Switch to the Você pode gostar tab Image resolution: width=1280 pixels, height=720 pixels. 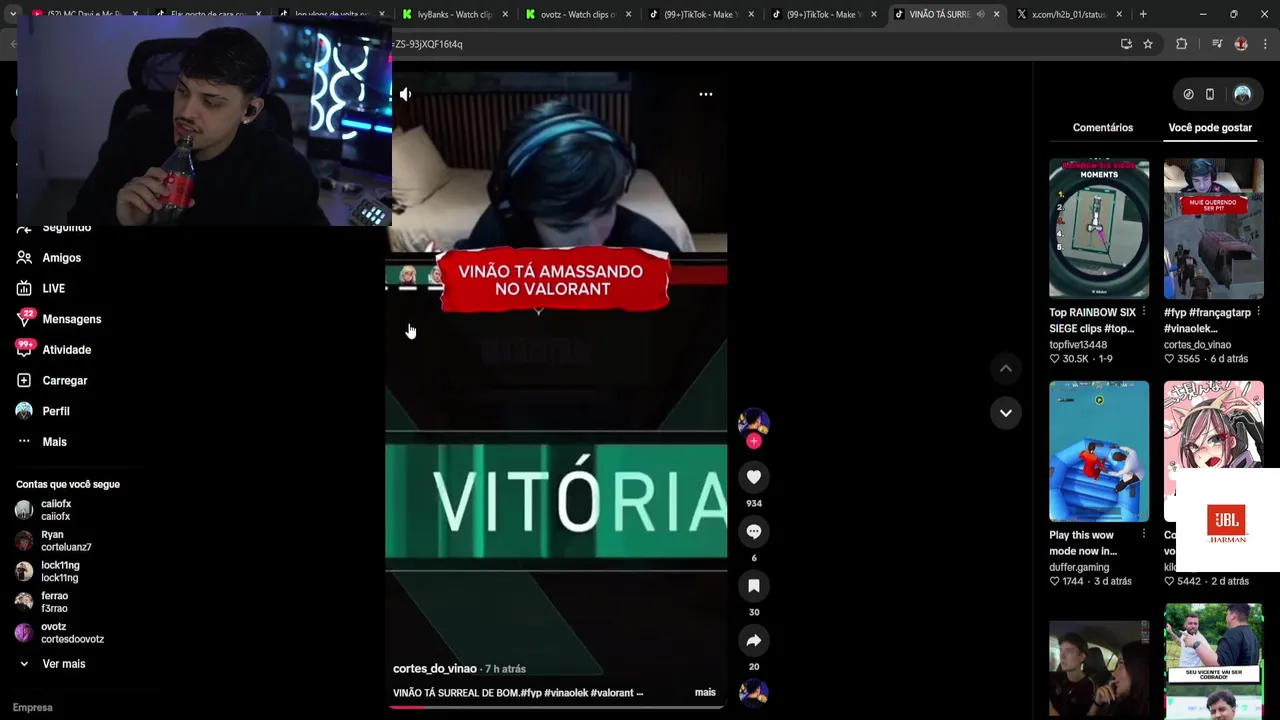click(x=1210, y=128)
